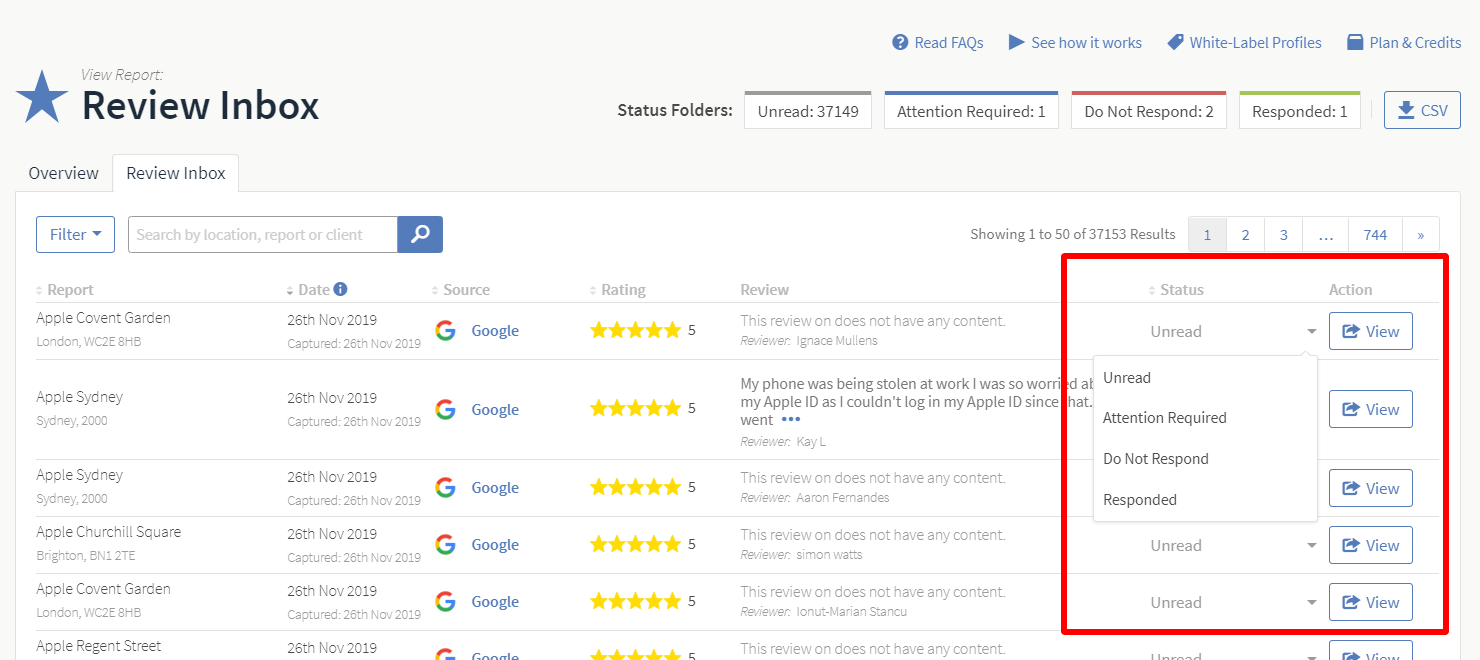Click the info icon beside Date header
The width and height of the screenshot is (1480, 660).
point(340,289)
